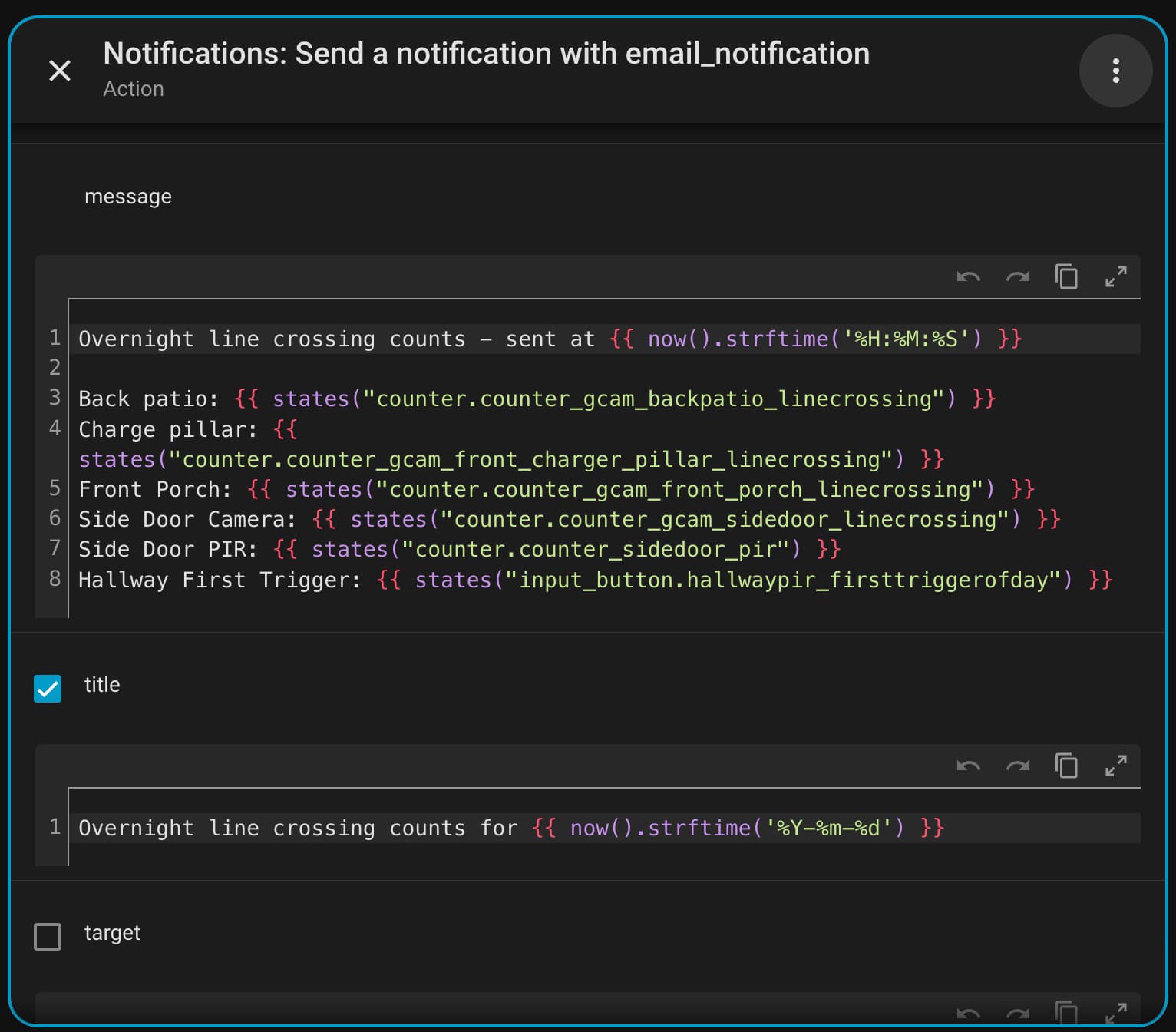Enable the target checkbox
The image size is (1176, 1032).
pos(48,936)
